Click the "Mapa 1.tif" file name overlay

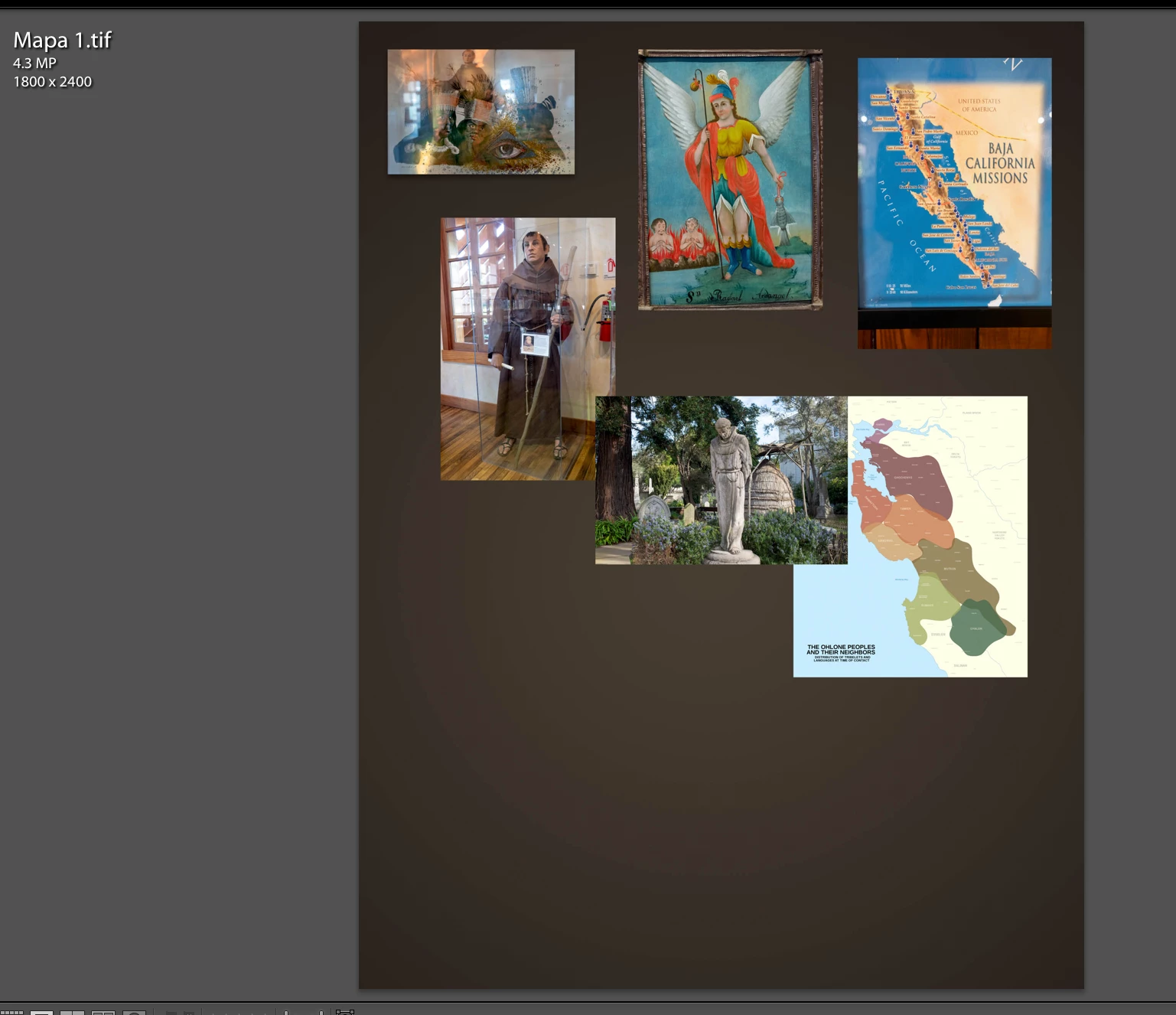click(x=63, y=40)
